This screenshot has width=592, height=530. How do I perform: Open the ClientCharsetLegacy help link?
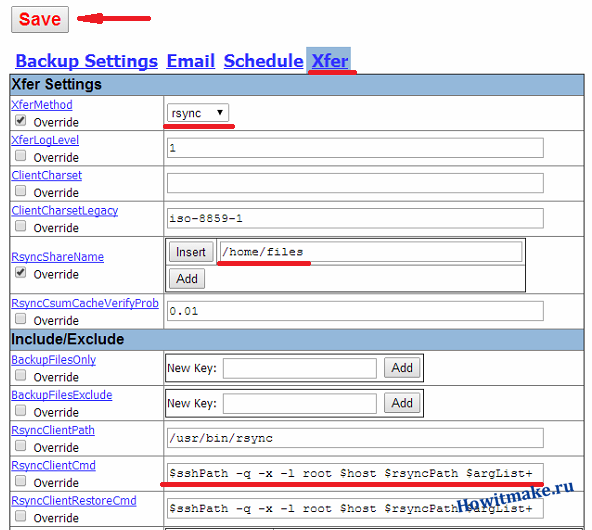click(65, 211)
